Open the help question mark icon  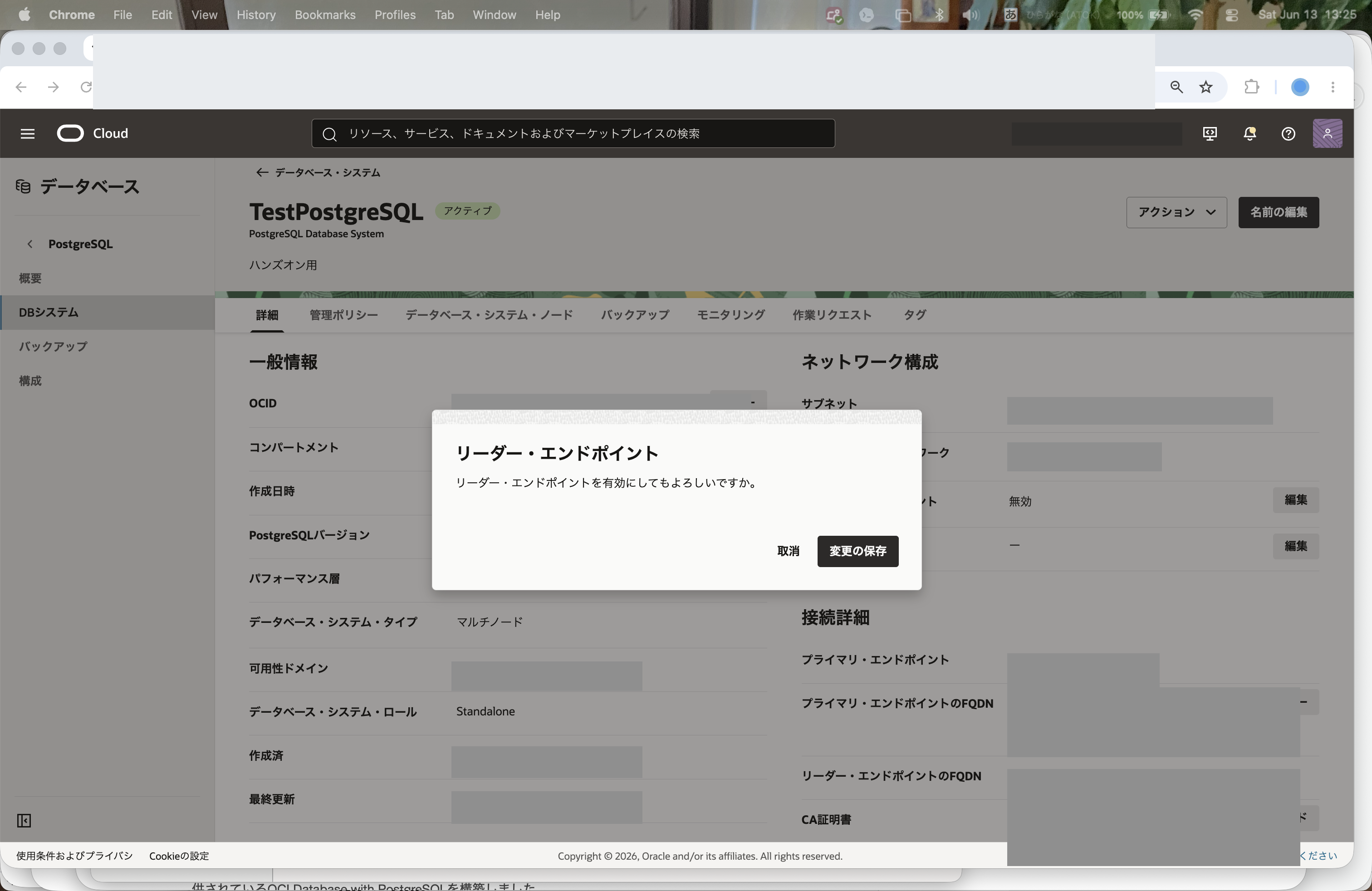coord(1288,134)
